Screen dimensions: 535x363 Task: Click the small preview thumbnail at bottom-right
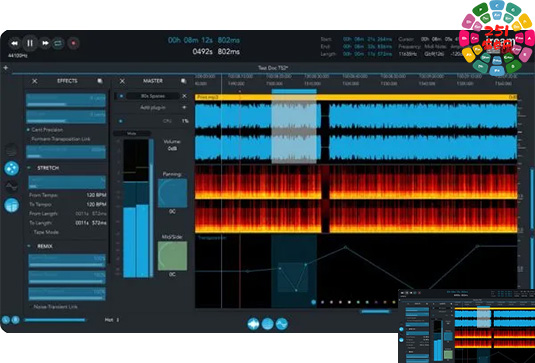(467, 326)
